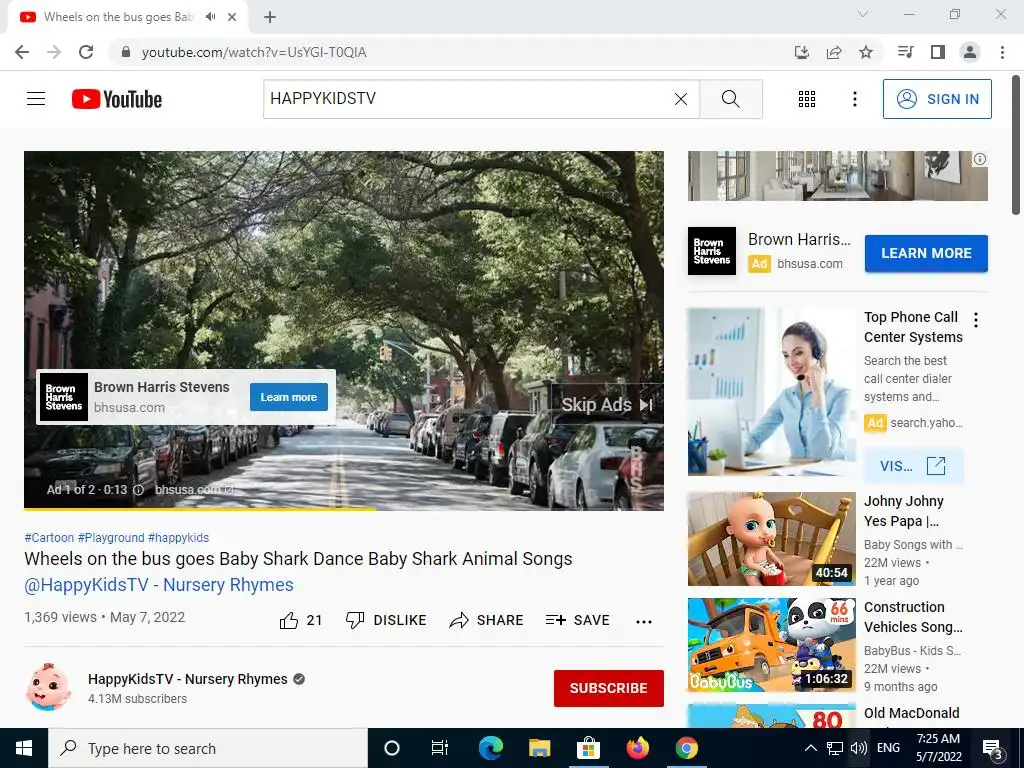
Task: Open volume control in system tray
Action: [x=859, y=748]
